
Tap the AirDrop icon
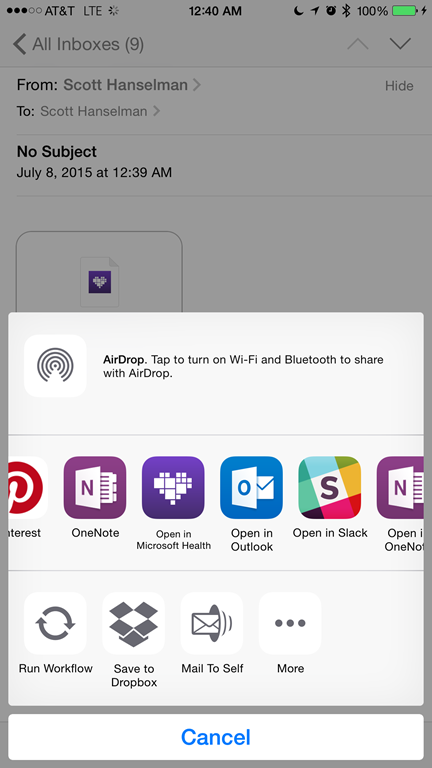55,365
